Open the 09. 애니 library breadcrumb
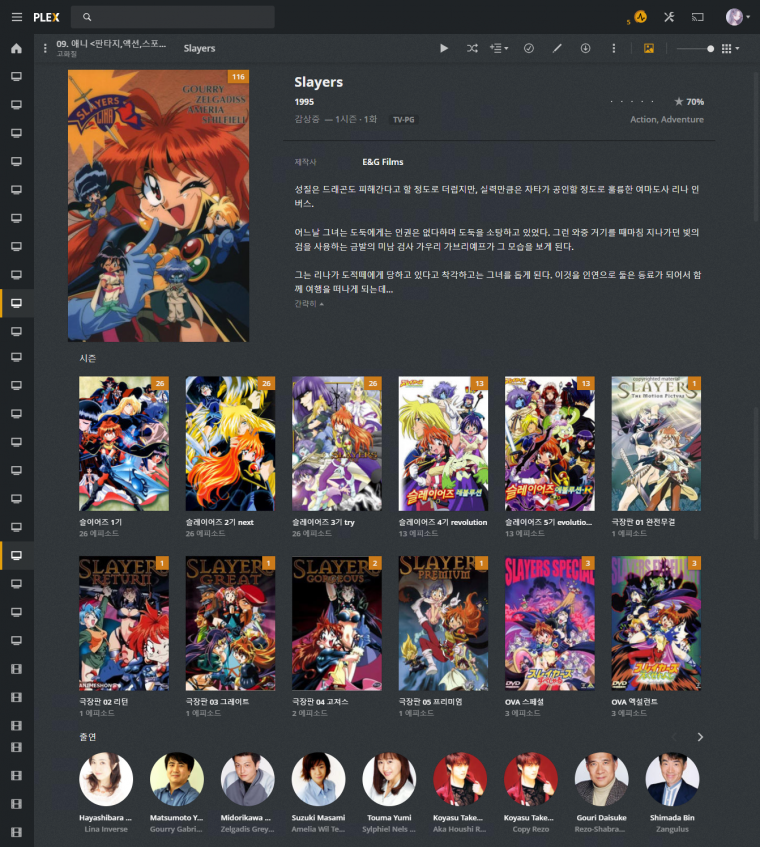The width and height of the screenshot is (760, 847). (x=111, y=44)
